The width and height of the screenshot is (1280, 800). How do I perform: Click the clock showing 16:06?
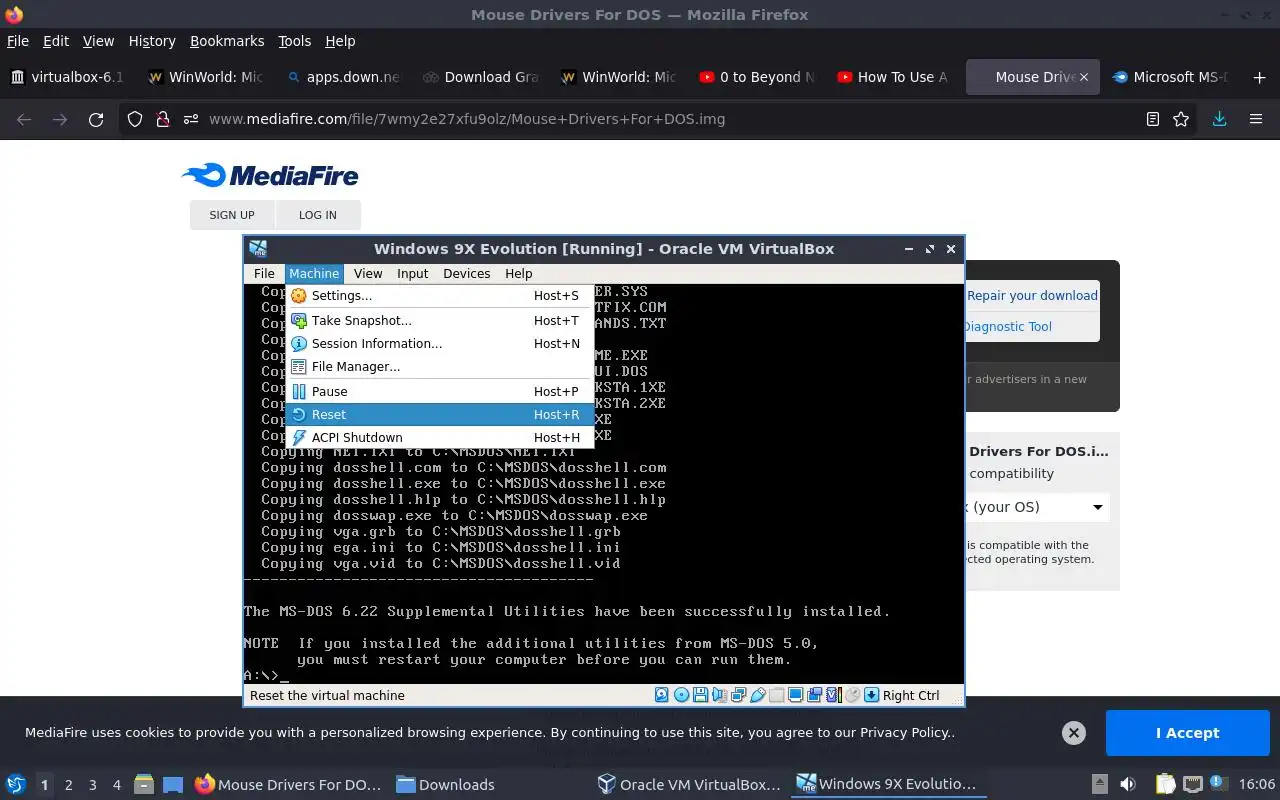coord(1257,784)
